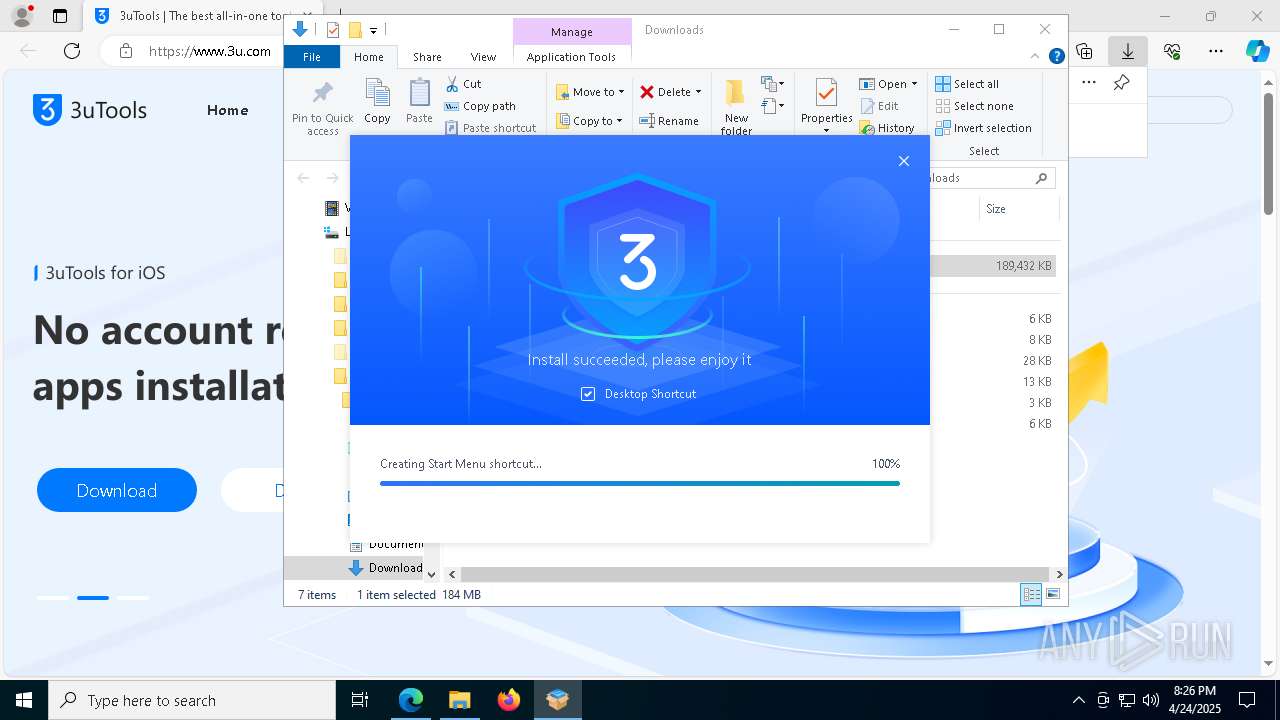
Task: Click Paste shortcut in the ribbon
Action: (490, 128)
